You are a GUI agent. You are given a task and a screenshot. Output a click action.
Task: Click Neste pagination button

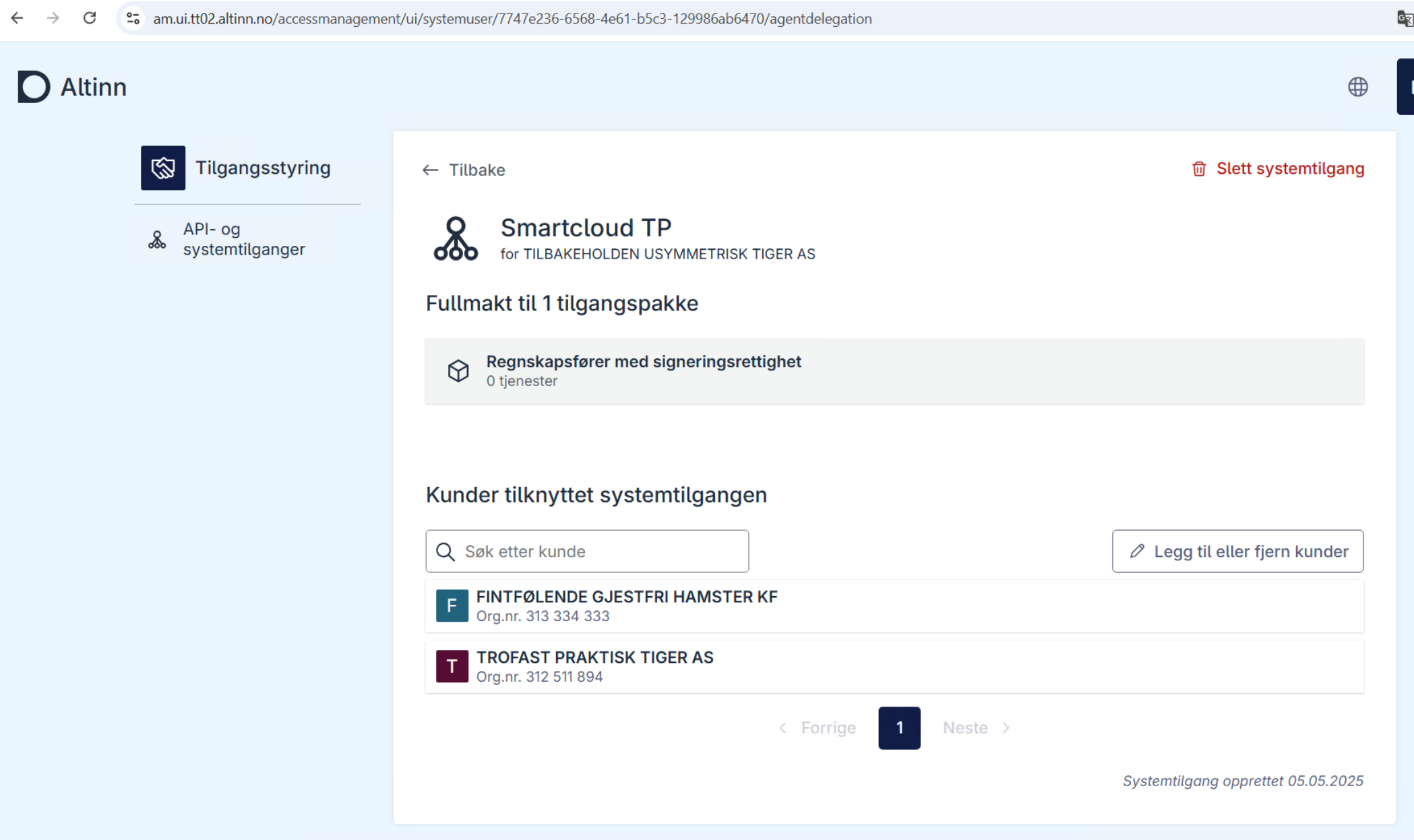pos(976,728)
